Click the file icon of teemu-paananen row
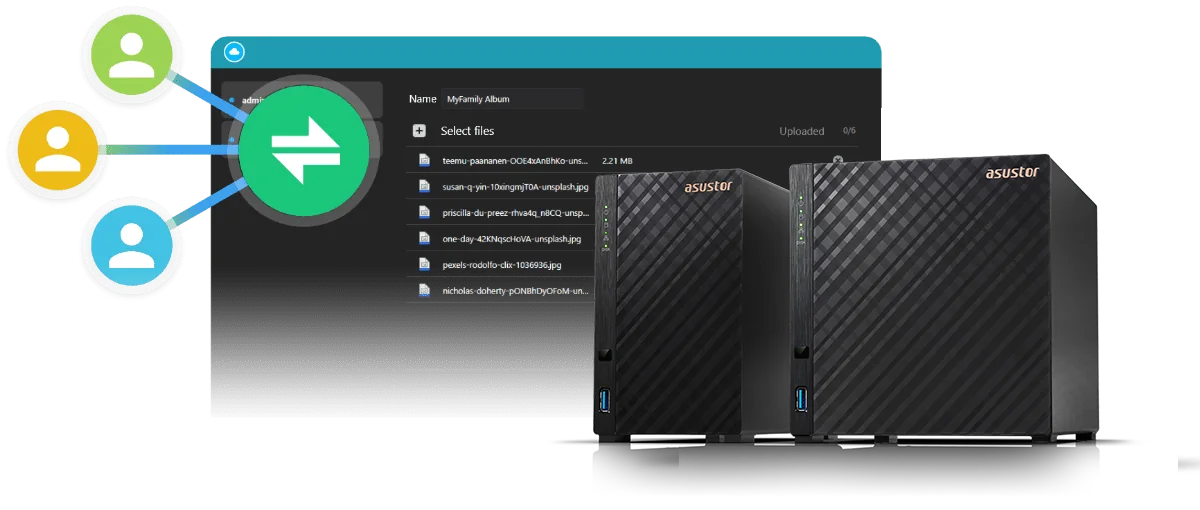 (424, 160)
